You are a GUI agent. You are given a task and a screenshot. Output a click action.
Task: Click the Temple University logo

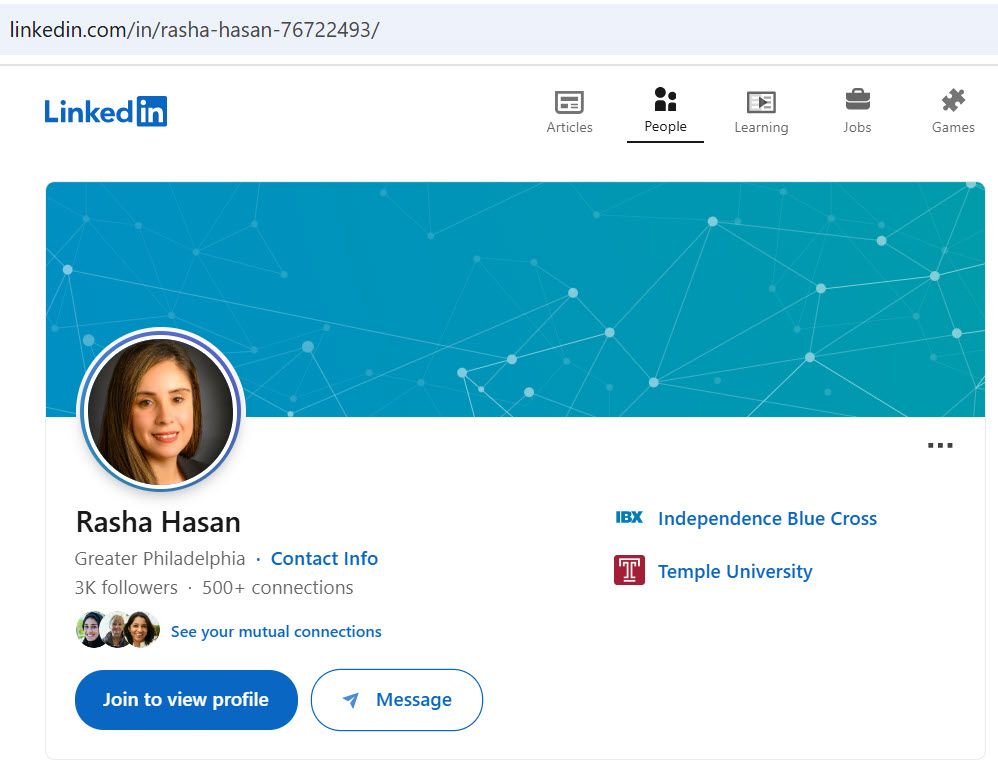628,569
